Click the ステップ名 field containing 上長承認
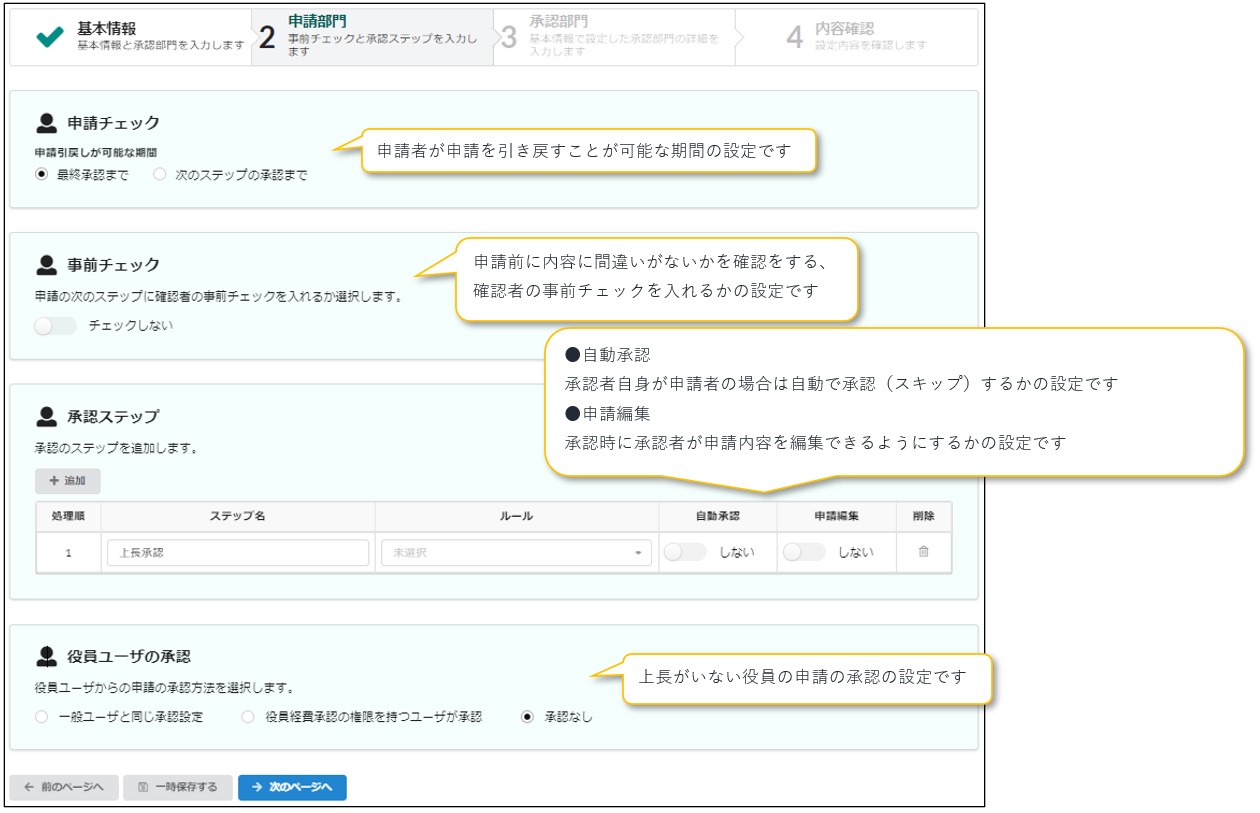 [238, 553]
